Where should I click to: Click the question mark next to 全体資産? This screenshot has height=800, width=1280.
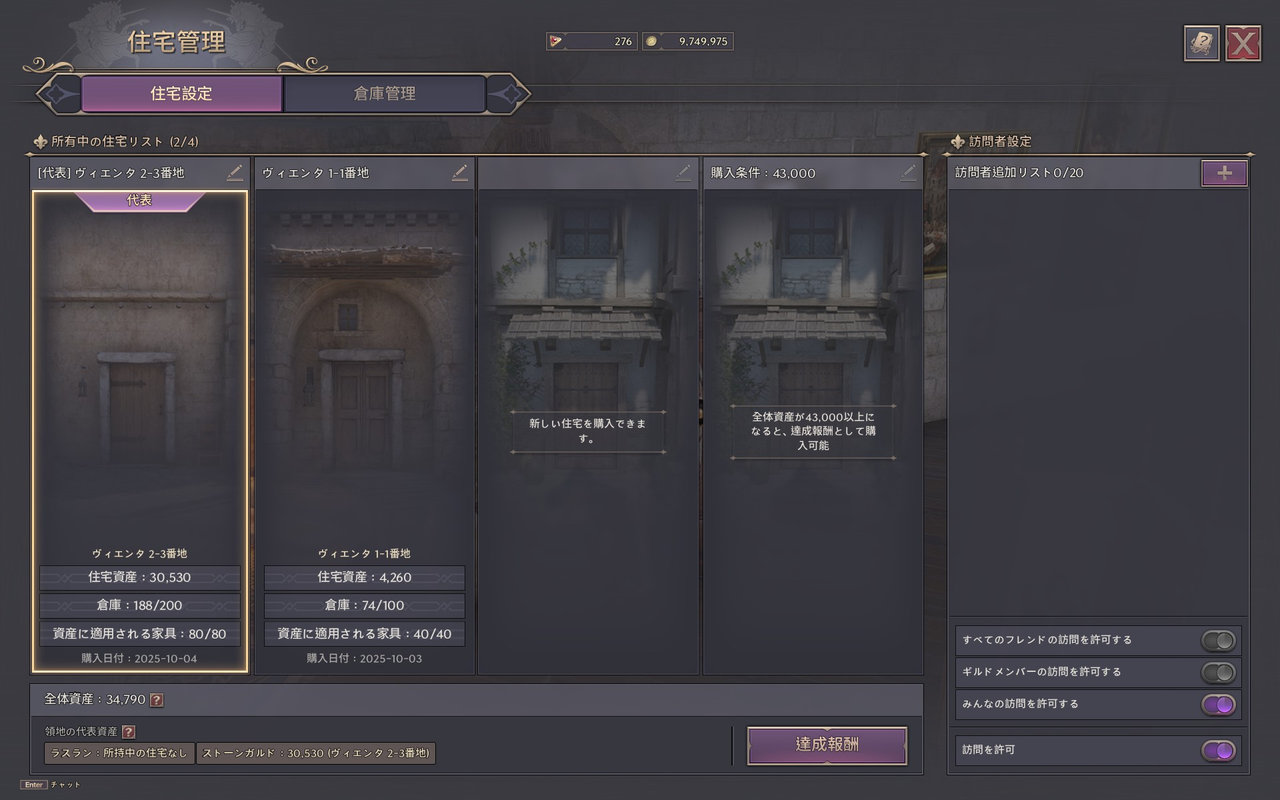(x=156, y=700)
